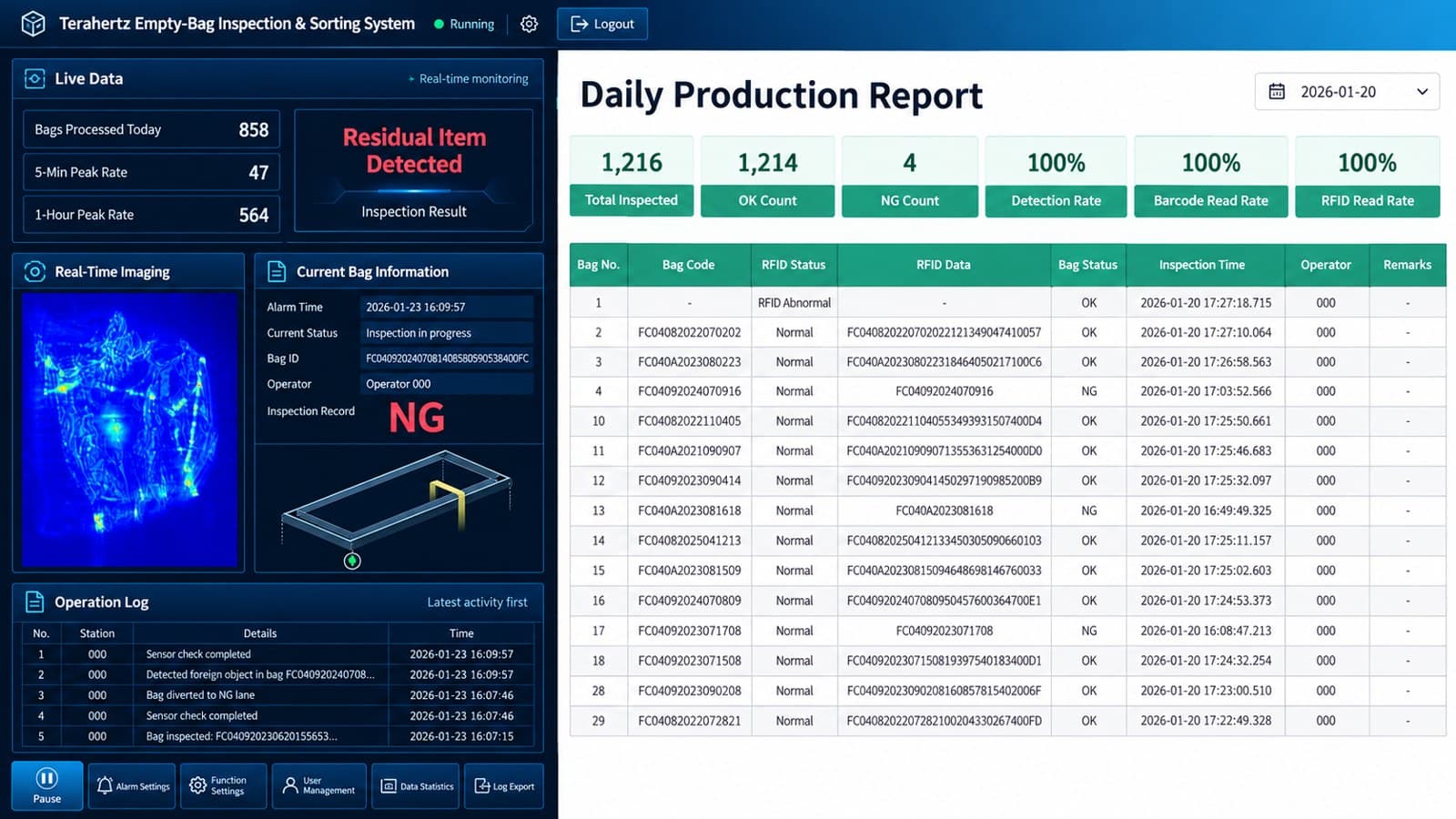Image resolution: width=1456 pixels, height=819 pixels.
Task: Click the Operation Log document icon
Action: point(35,602)
